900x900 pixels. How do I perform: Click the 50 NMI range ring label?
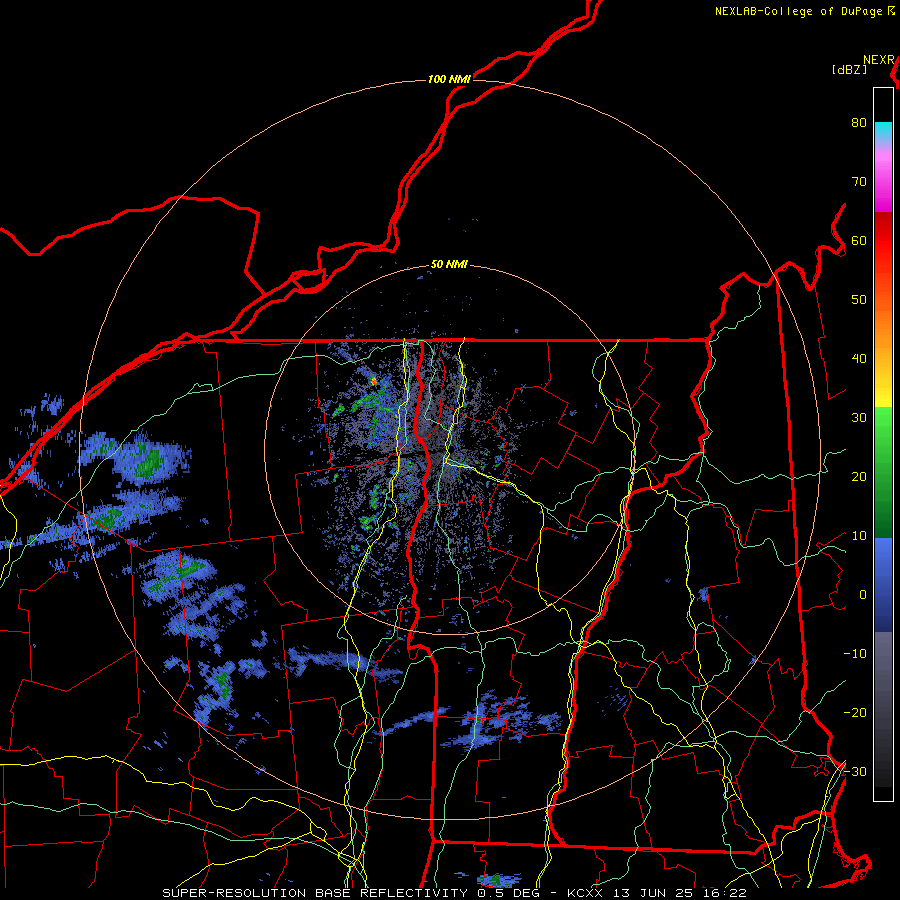point(449,265)
